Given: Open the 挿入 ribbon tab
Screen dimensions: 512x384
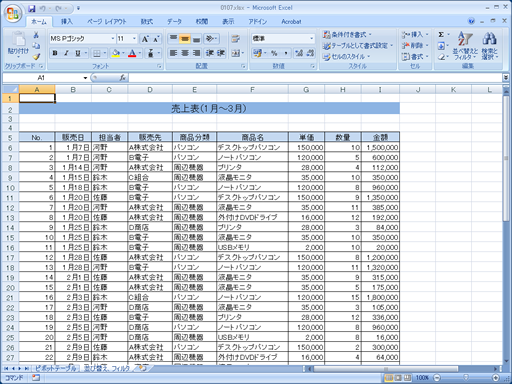Looking at the screenshot, I should [x=67, y=22].
